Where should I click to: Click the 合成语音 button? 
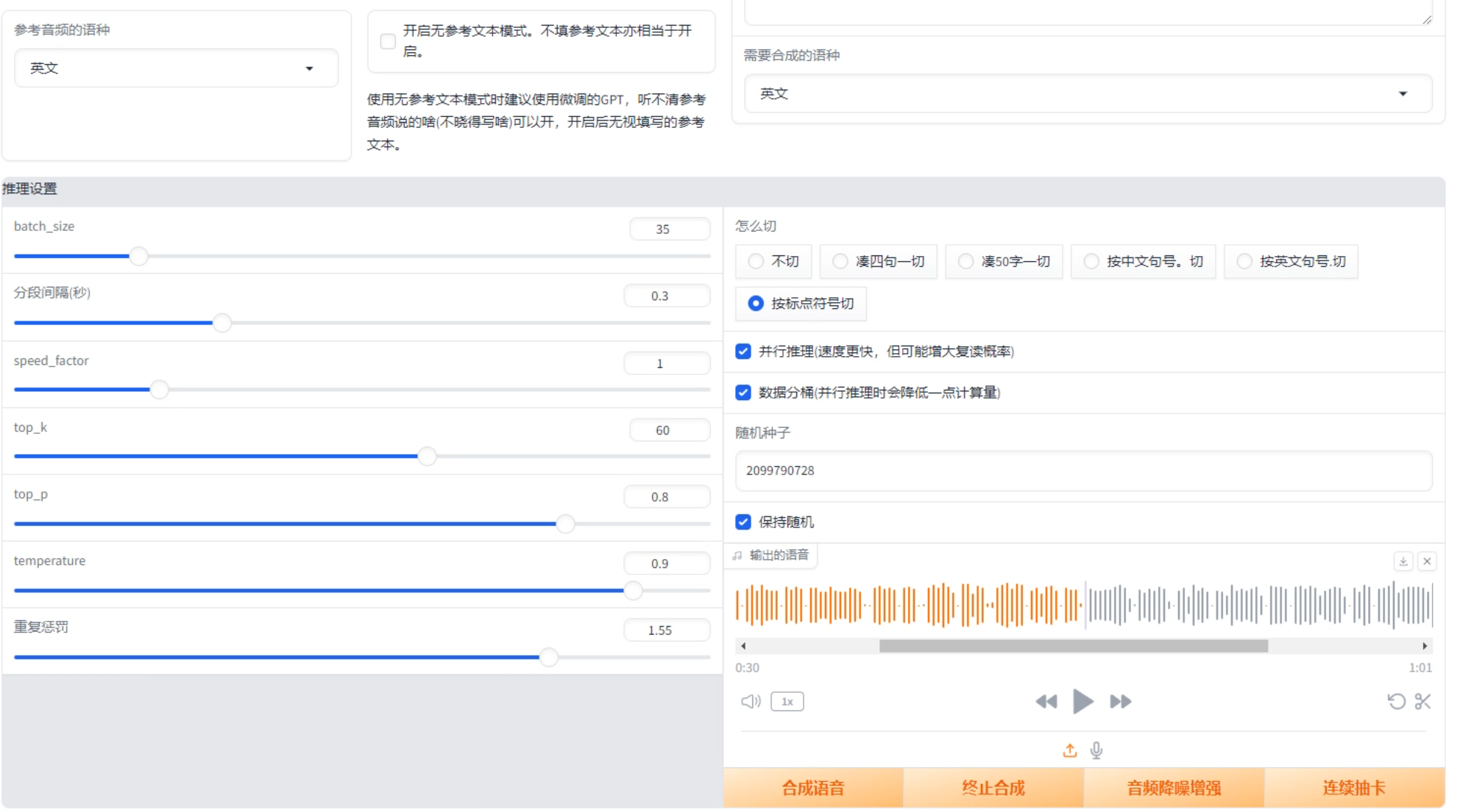812,788
